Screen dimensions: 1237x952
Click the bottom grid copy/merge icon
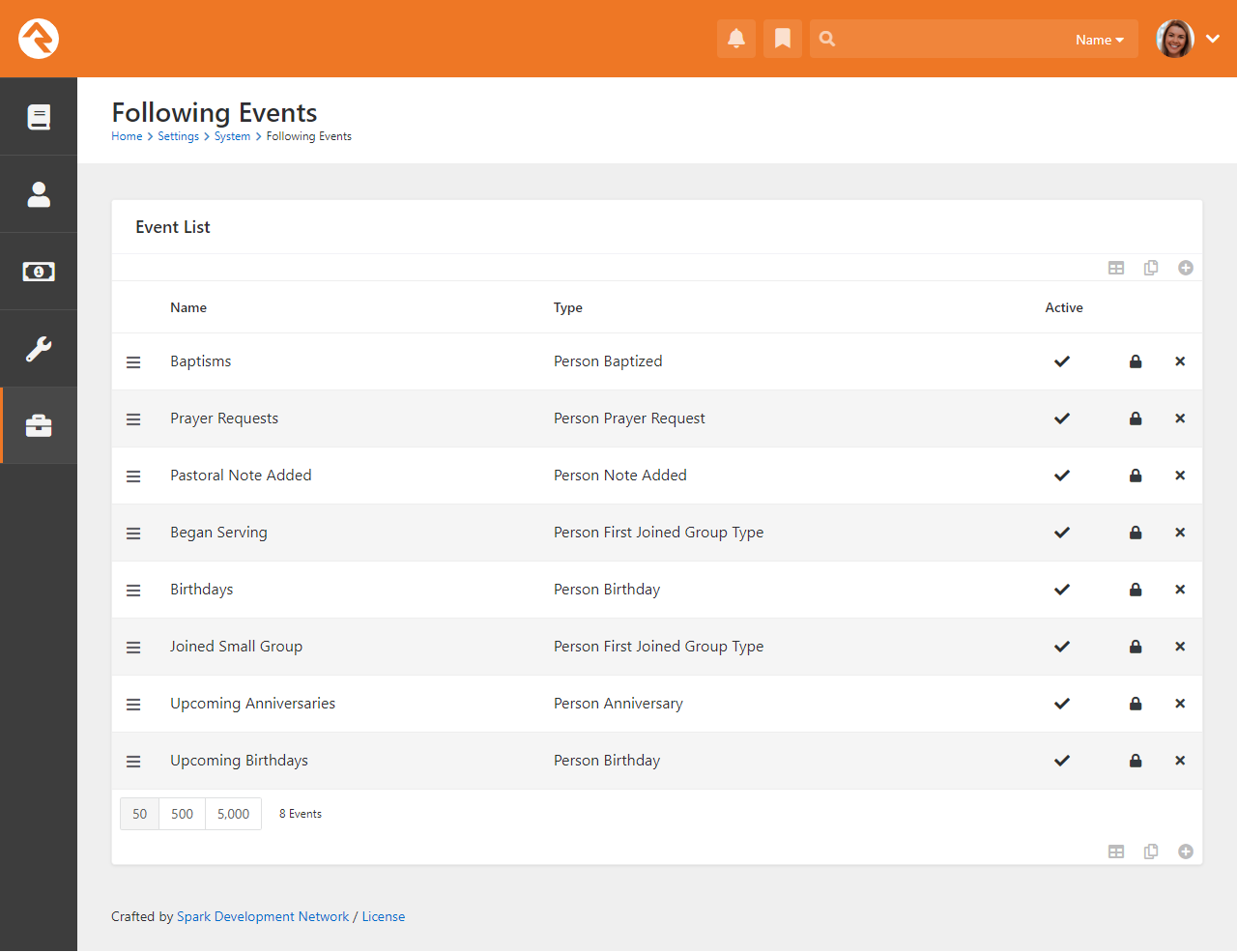[1151, 851]
